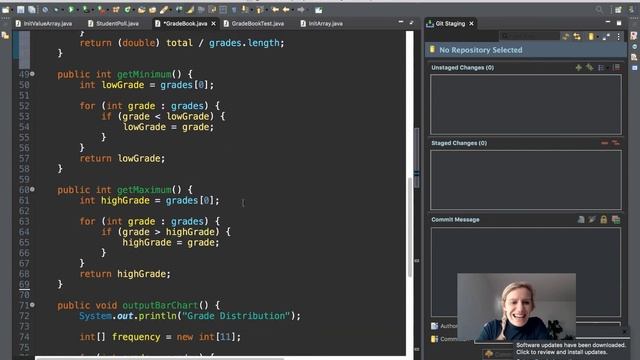The height and width of the screenshot is (360, 640).
Task: Open the Run button dropdown arrow
Action: [x=77, y=10]
